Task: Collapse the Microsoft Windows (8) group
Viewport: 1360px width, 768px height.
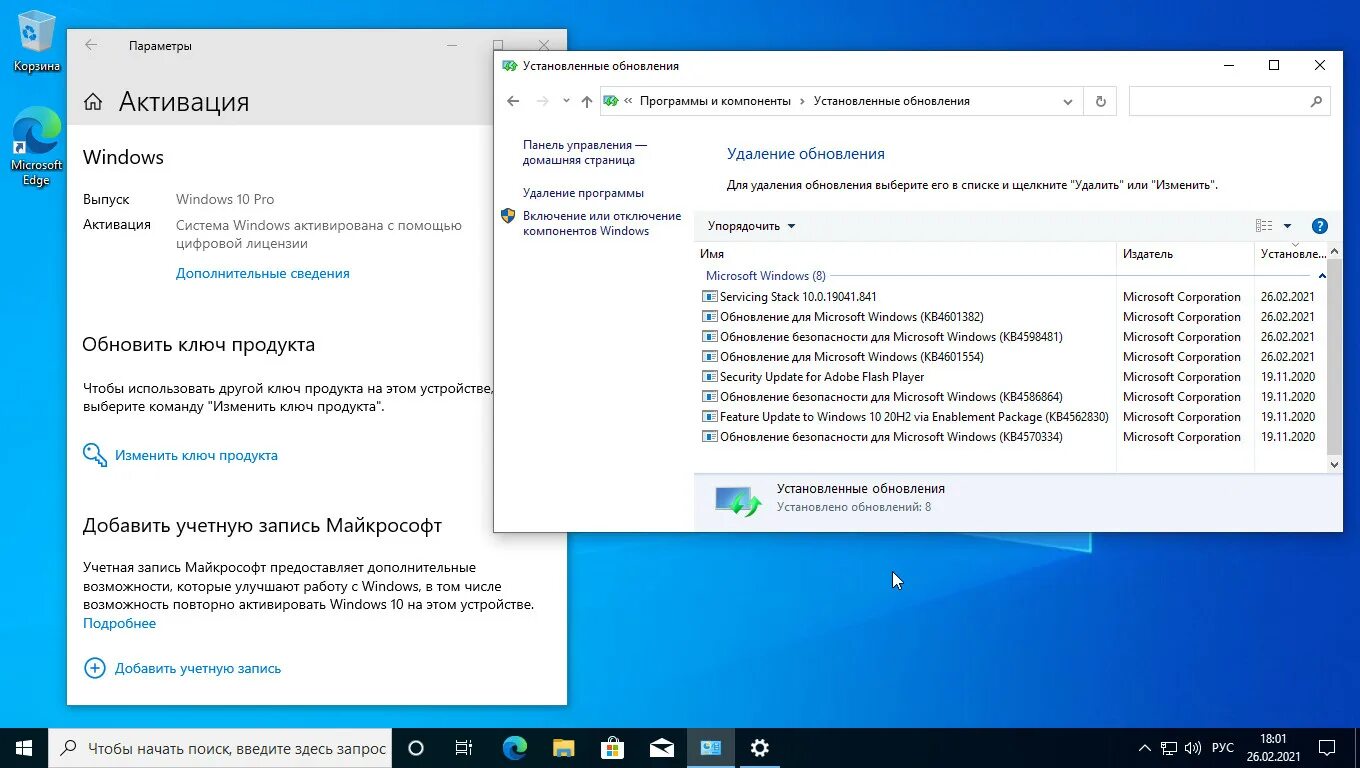Action: pyautogui.click(x=1322, y=276)
